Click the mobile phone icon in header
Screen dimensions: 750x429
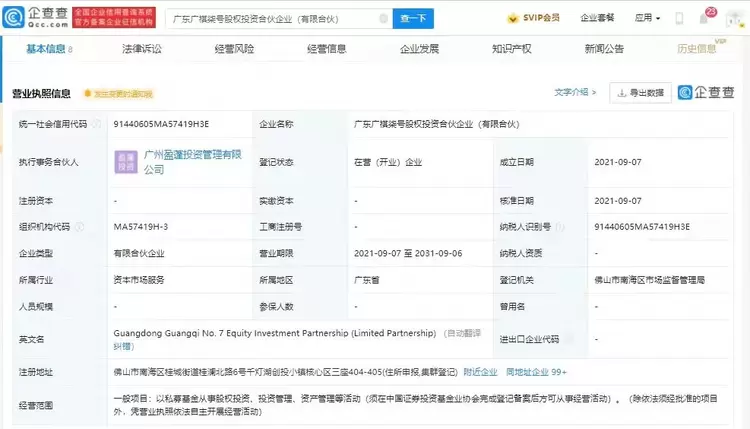(679, 18)
